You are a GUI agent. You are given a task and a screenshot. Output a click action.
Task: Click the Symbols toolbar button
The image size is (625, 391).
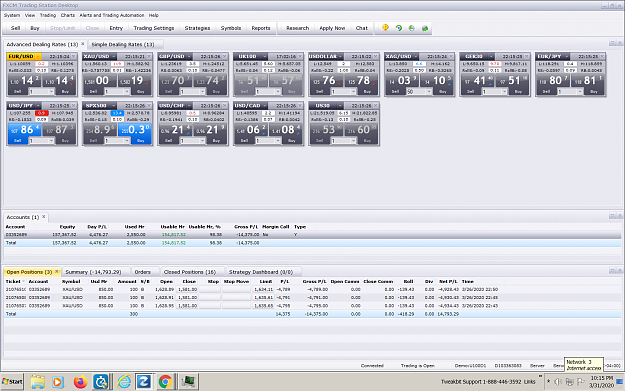pyautogui.click(x=231, y=28)
